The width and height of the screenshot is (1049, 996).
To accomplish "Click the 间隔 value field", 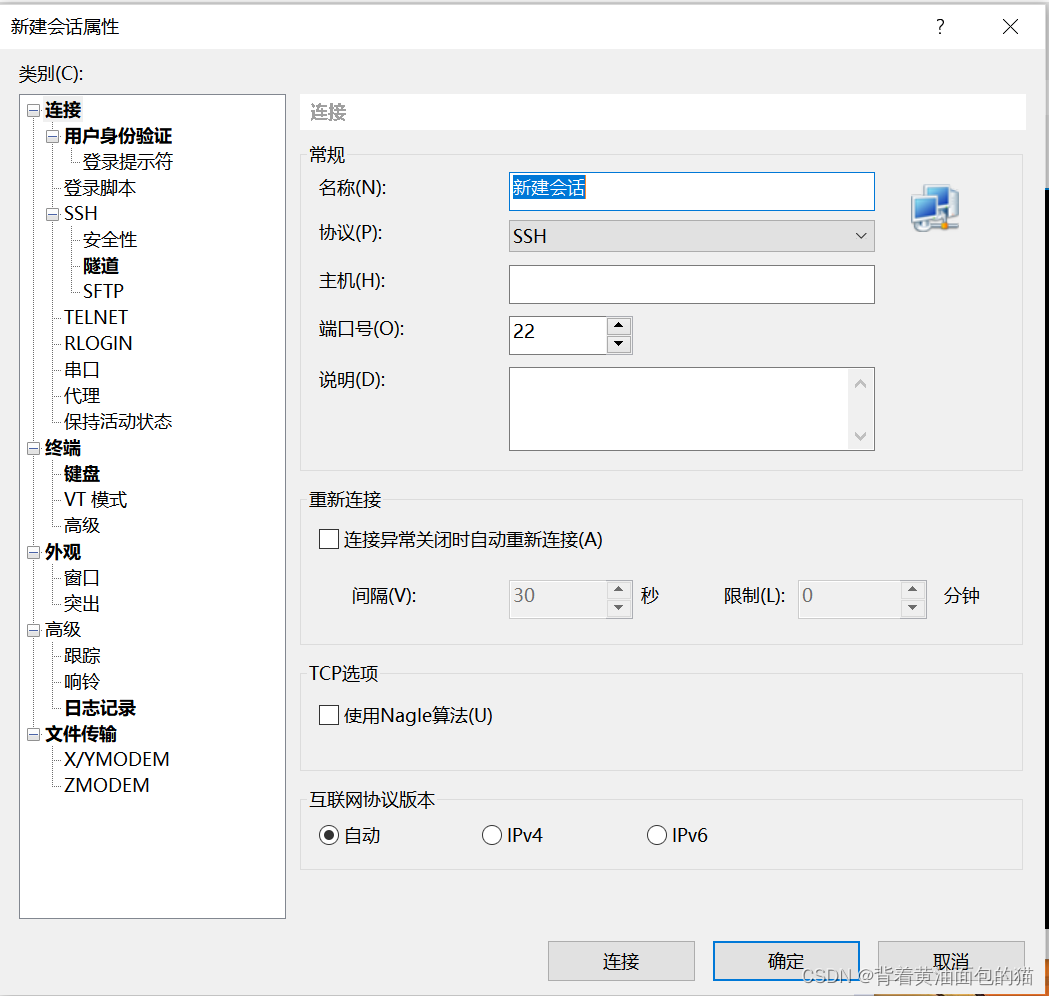I will [558, 599].
